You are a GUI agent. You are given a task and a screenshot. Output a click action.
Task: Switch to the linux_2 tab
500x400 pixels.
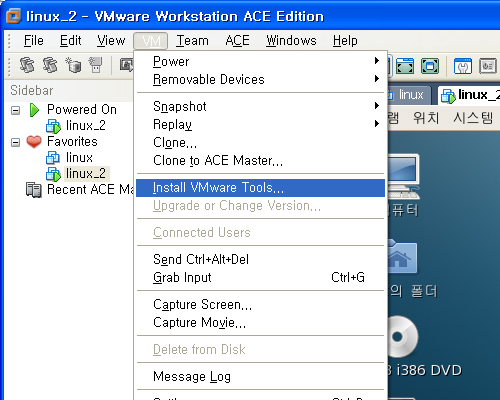(x=470, y=95)
